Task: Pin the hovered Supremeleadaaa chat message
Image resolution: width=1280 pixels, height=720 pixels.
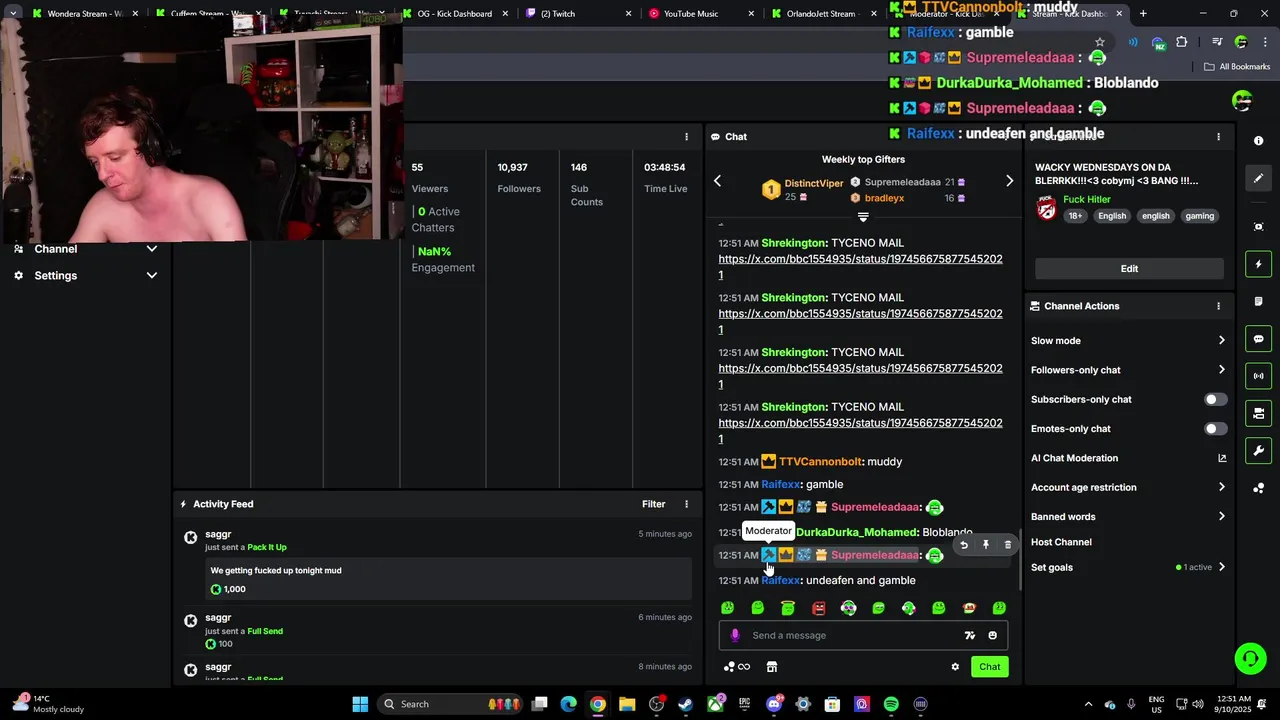Action: pyautogui.click(x=986, y=545)
